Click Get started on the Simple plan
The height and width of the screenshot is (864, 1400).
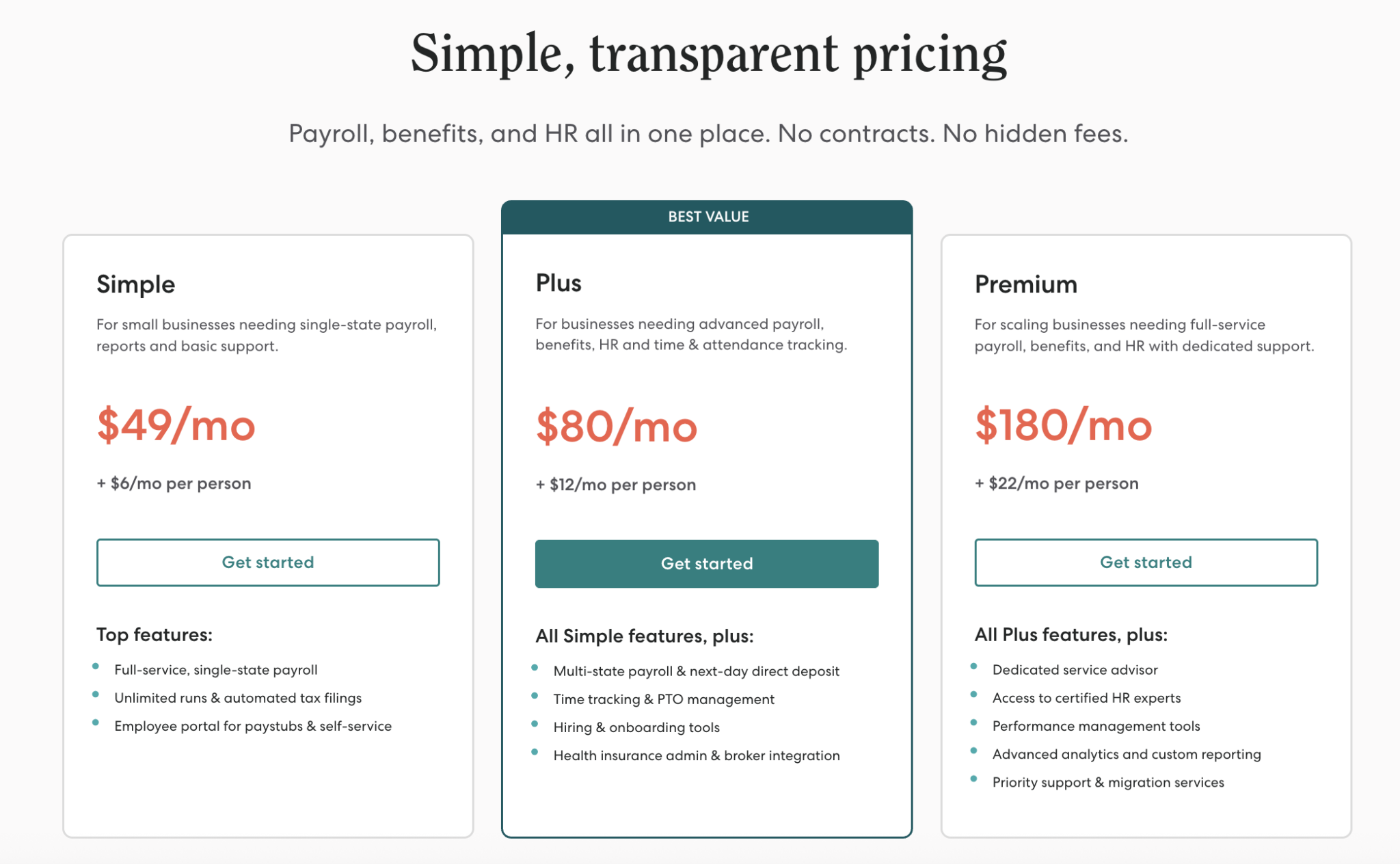(268, 563)
